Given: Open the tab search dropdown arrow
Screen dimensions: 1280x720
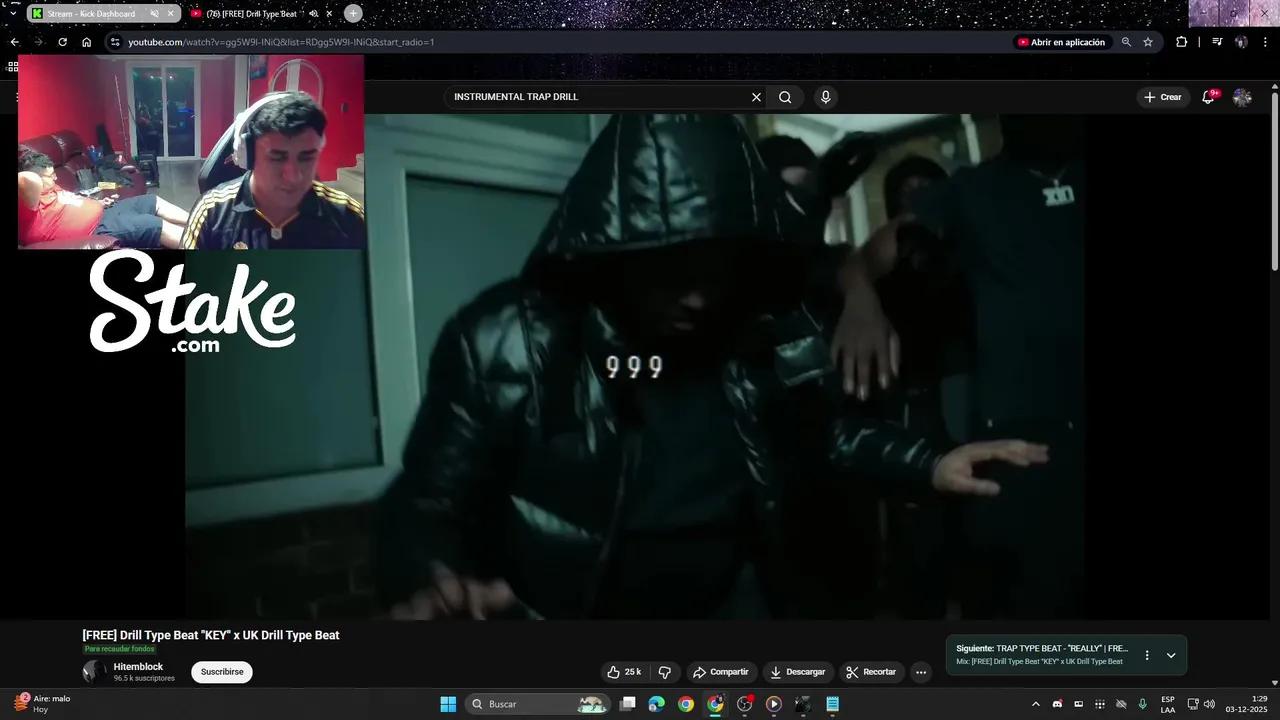Looking at the screenshot, I should pos(13,14).
